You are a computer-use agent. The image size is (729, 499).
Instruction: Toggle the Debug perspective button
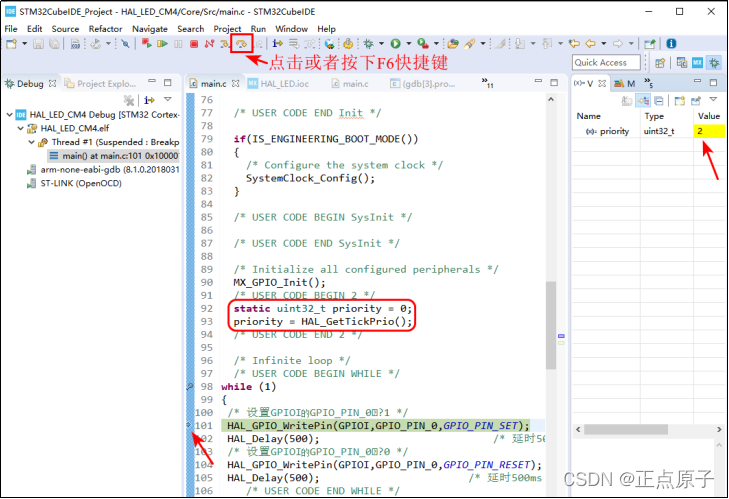point(714,62)
